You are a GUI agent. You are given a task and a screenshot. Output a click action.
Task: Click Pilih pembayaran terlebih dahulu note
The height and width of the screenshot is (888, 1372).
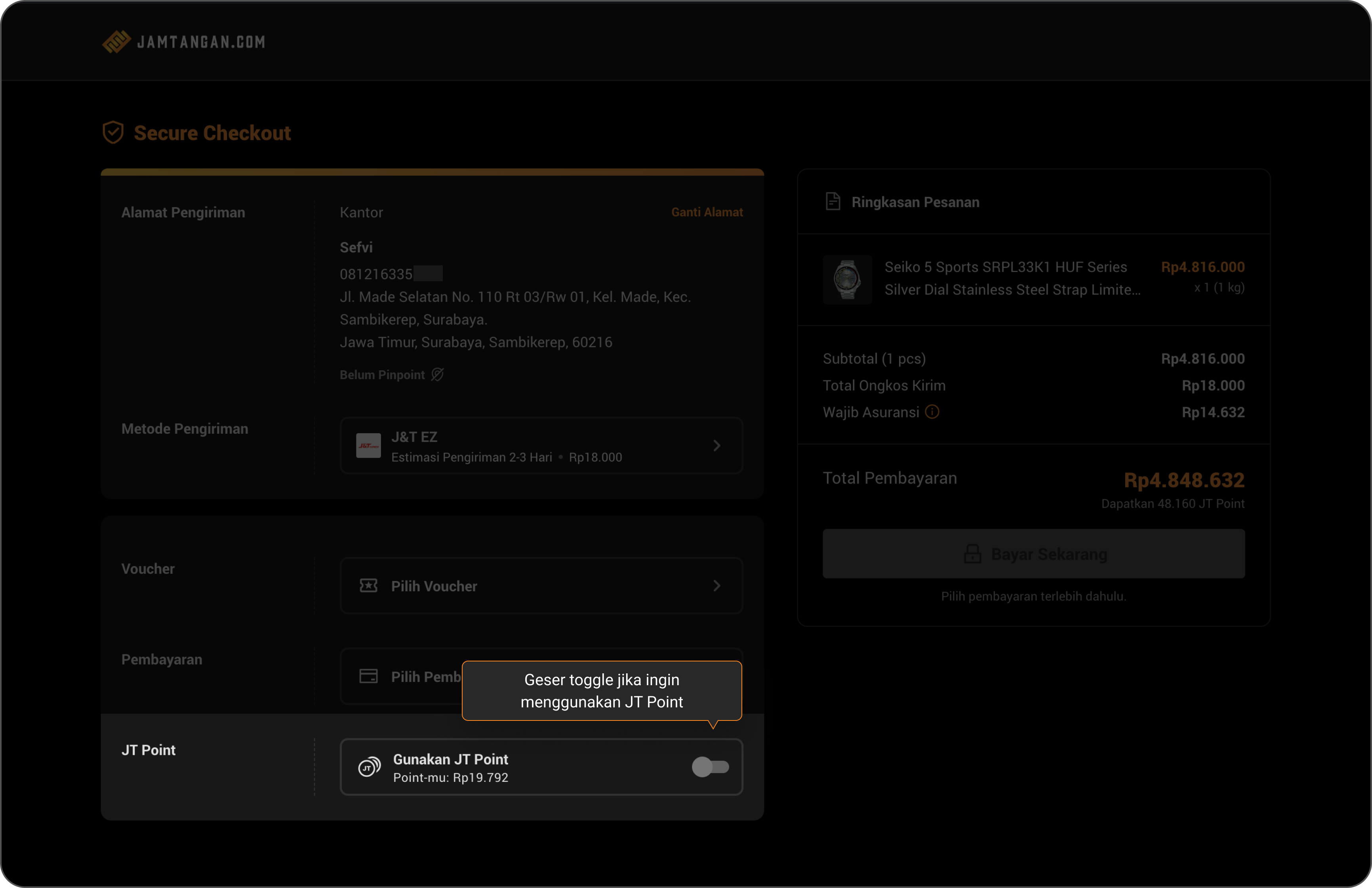tap(1034, 596)
